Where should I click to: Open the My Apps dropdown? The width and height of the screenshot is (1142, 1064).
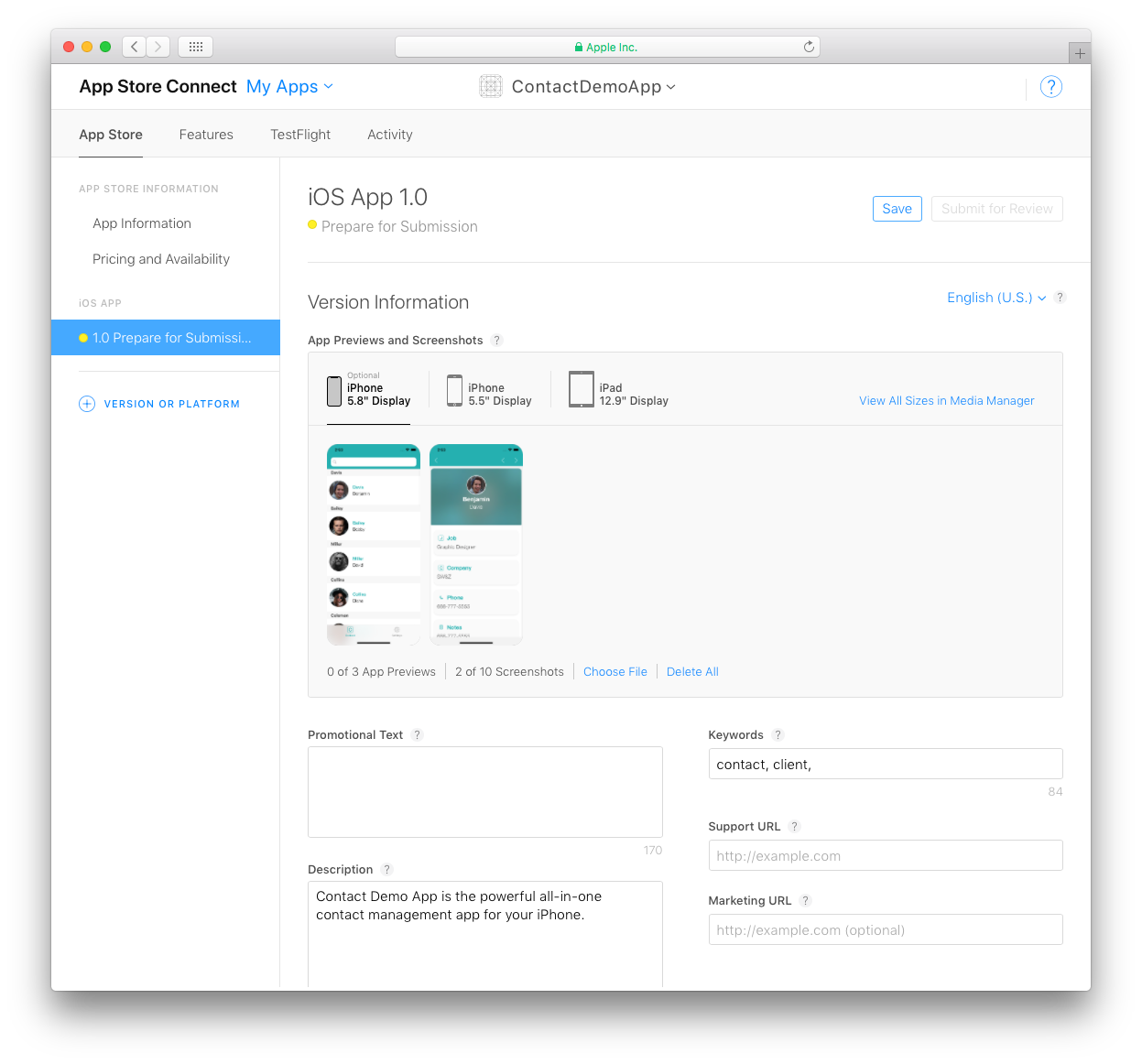[289, 86]
